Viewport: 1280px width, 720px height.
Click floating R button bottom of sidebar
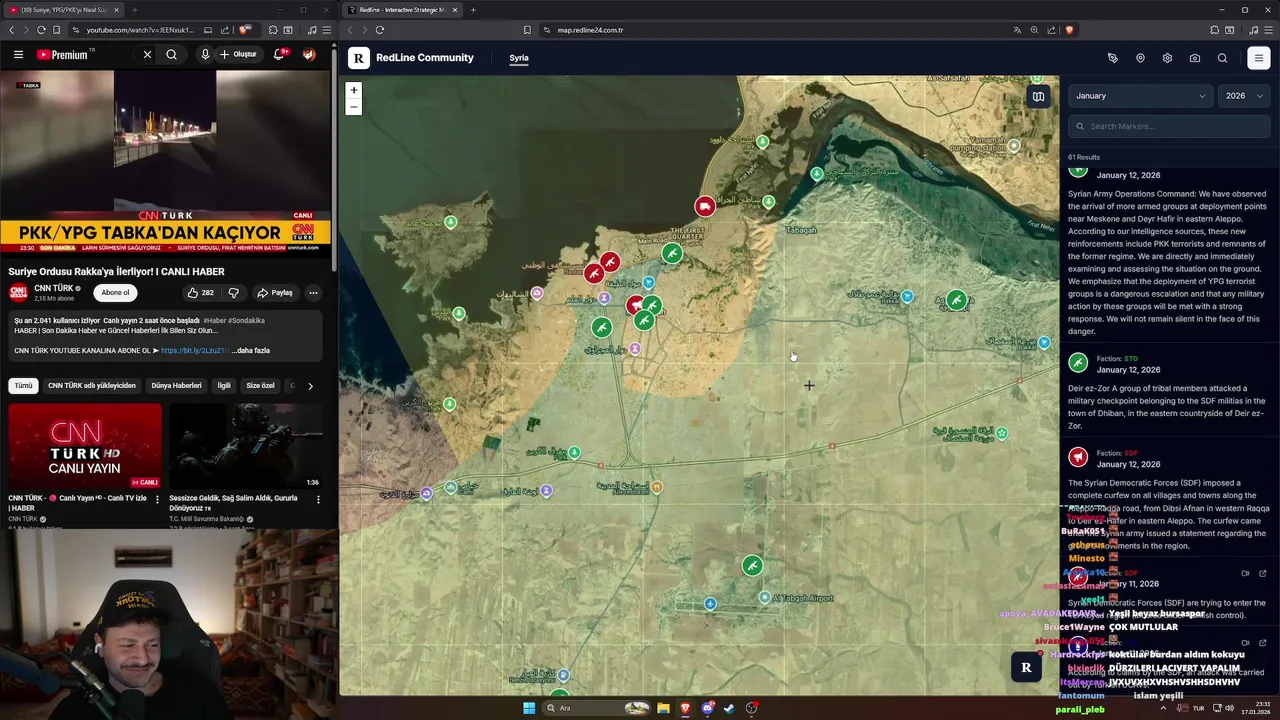[1026, 668]
